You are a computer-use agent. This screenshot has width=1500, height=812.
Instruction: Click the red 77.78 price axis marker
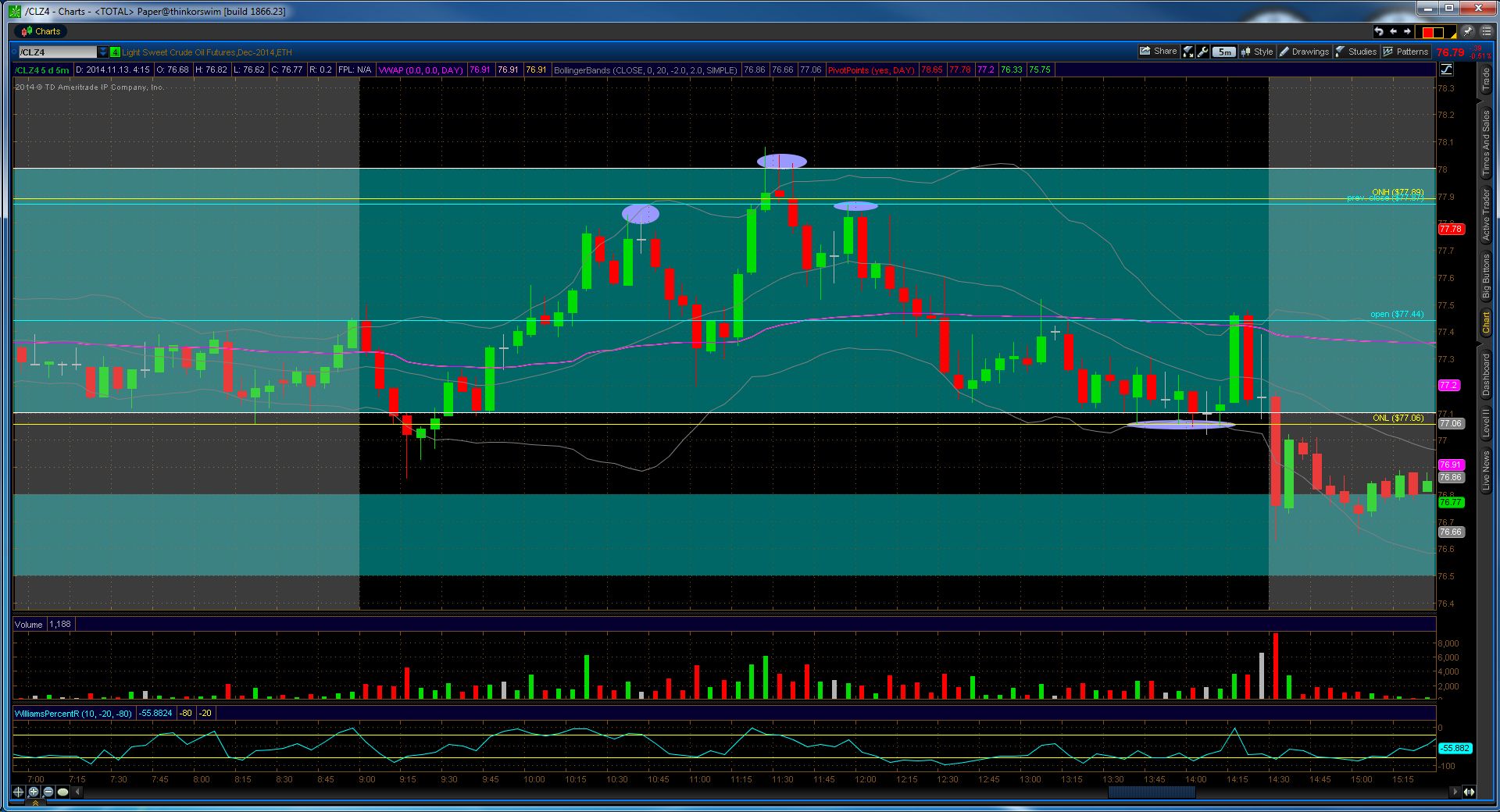[1451, 229]
